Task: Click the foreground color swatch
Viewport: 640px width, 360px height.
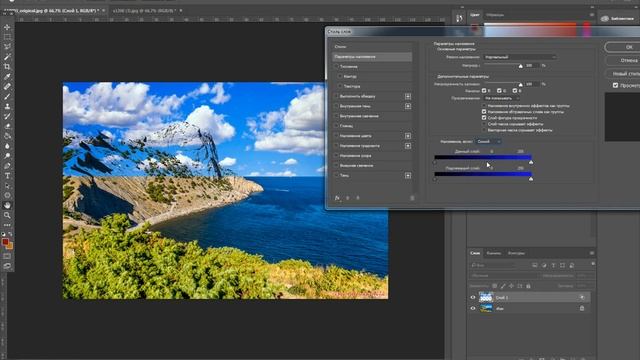Action: [5, 242]
